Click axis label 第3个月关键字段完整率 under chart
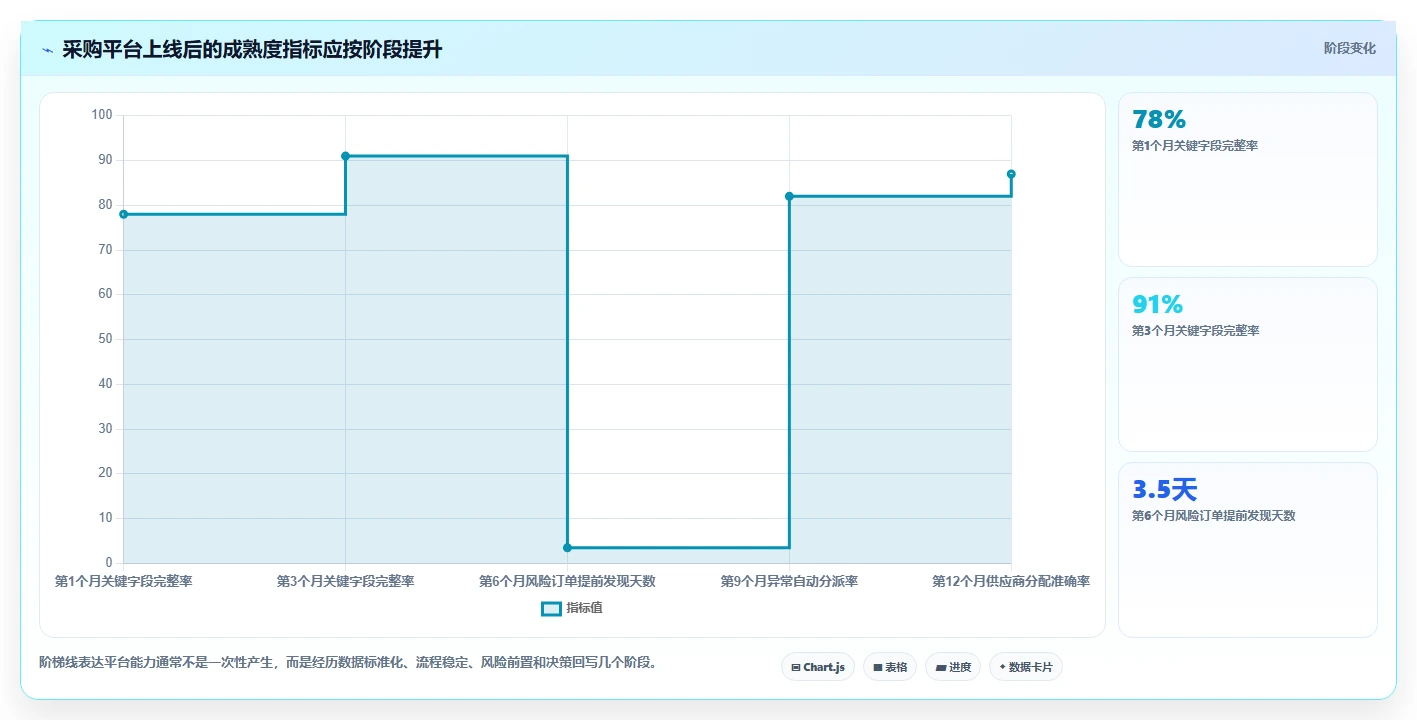This screenshot has height=720, width=1417. point(345,581)
